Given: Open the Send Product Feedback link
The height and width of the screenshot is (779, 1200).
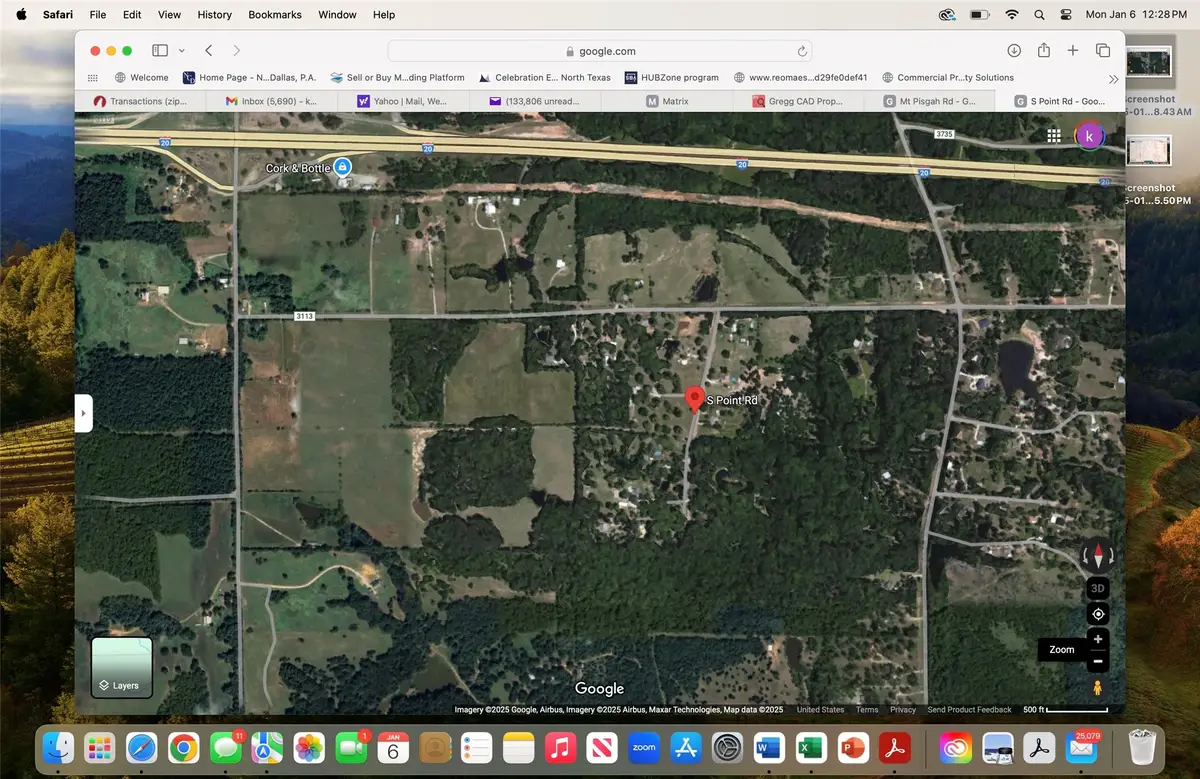Looking at the screenshot, I should (x=969, y=709).
